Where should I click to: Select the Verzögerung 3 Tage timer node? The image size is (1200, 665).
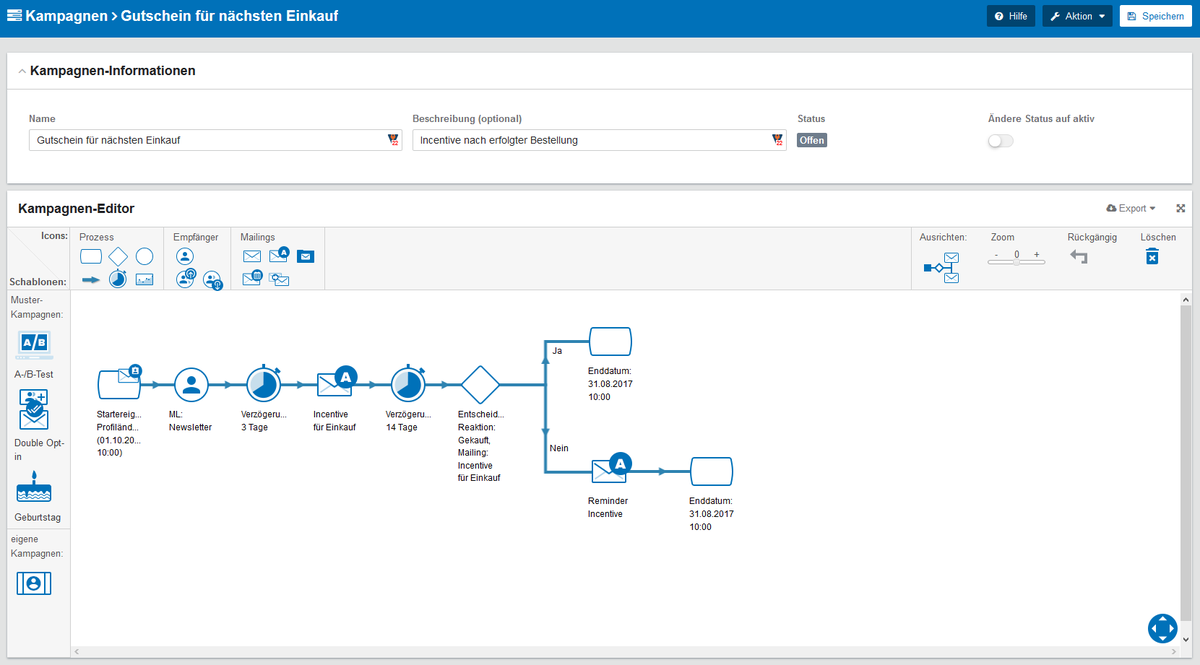(x=263, y=382)
